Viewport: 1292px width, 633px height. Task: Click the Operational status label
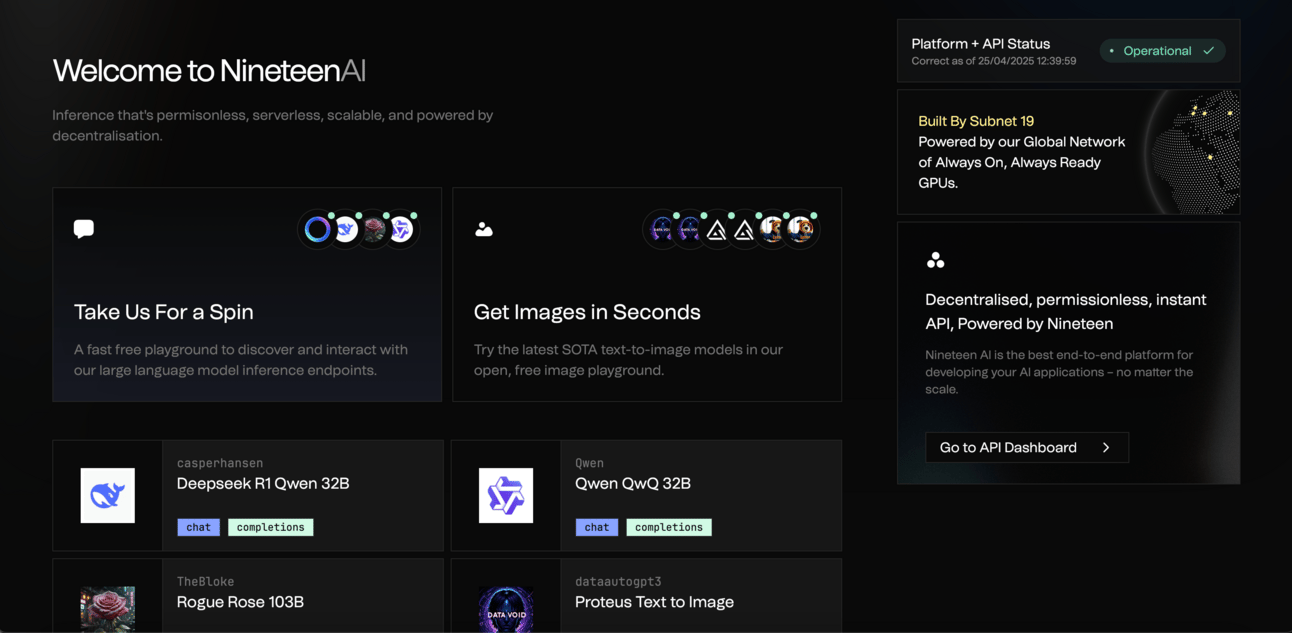tap(1157, 51)
